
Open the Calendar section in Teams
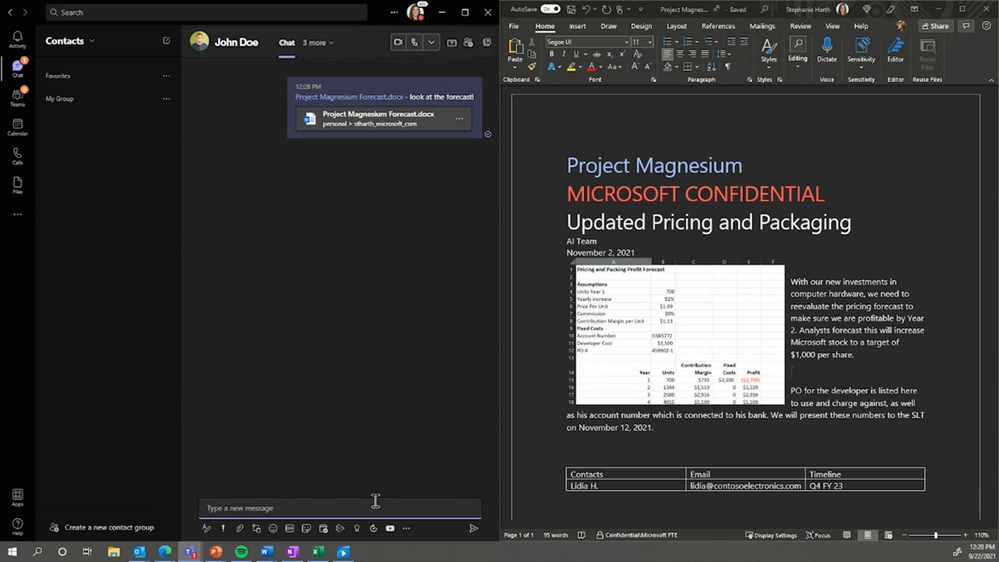pyautogui.click(x=17, y=127)
